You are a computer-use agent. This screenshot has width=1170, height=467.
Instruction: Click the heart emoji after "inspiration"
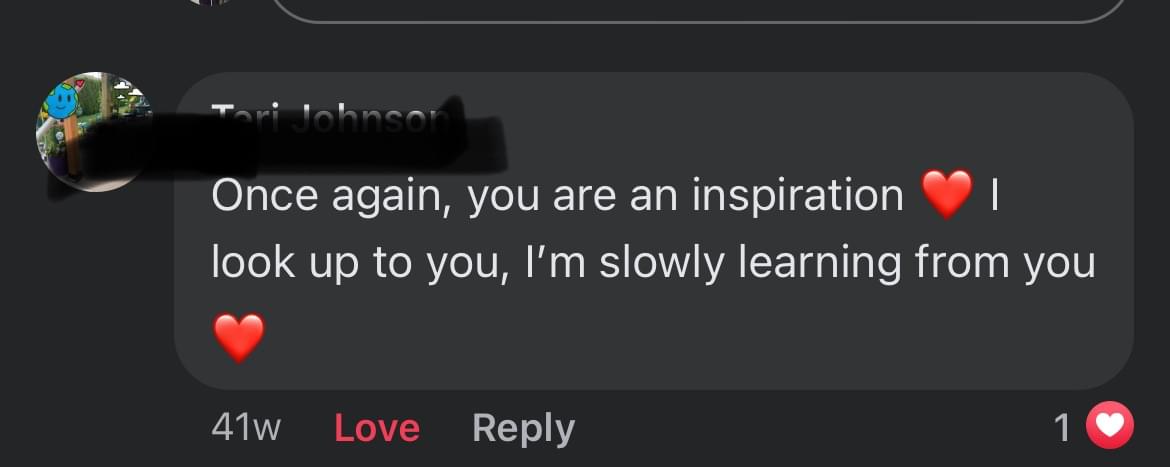[946, 194]
